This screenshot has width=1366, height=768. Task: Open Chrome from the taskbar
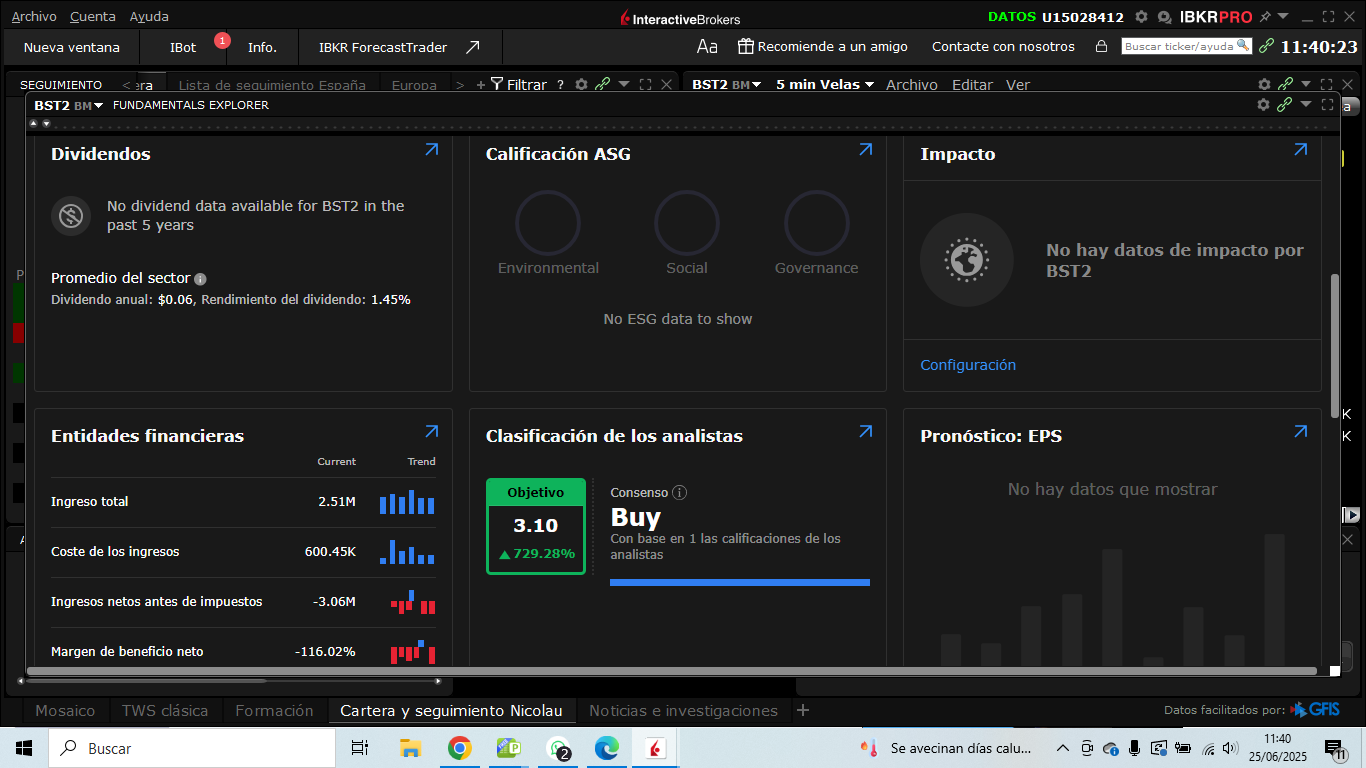(x=459, y=748)
